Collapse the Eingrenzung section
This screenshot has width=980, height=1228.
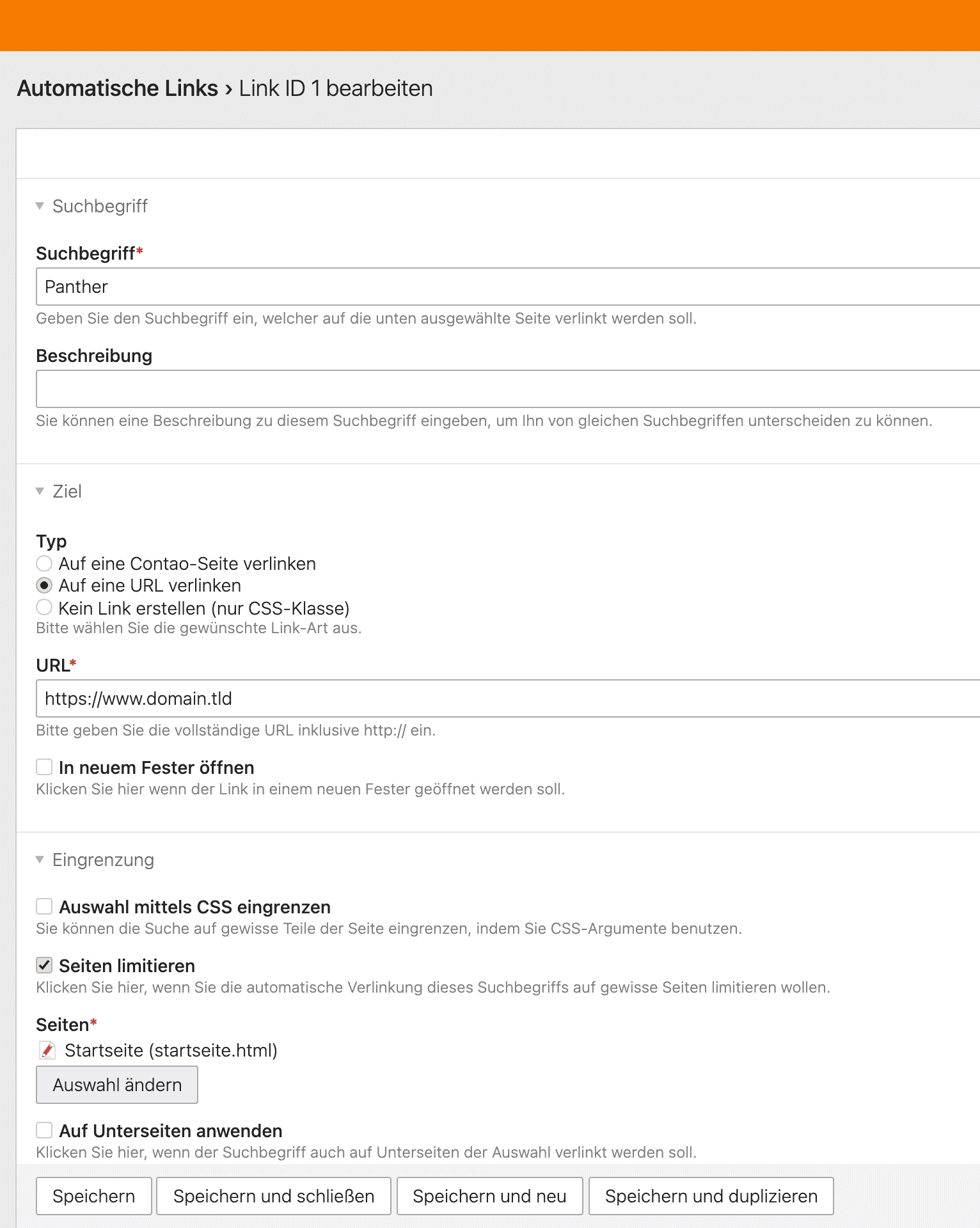40,860
